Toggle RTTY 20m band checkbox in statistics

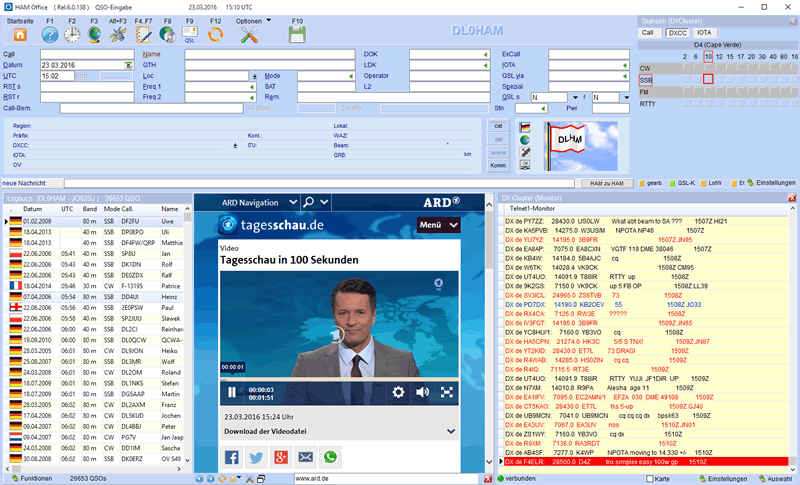click(751, 103)
